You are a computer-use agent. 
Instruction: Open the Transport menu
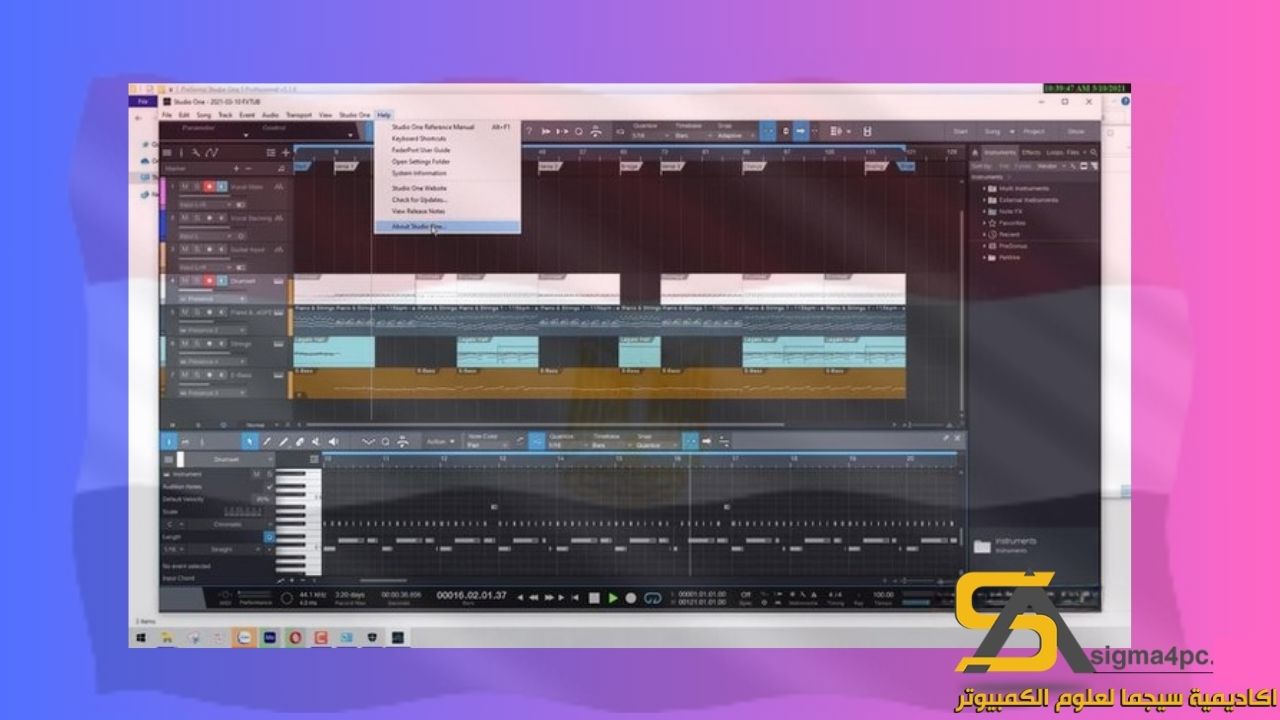coord(298,115)
